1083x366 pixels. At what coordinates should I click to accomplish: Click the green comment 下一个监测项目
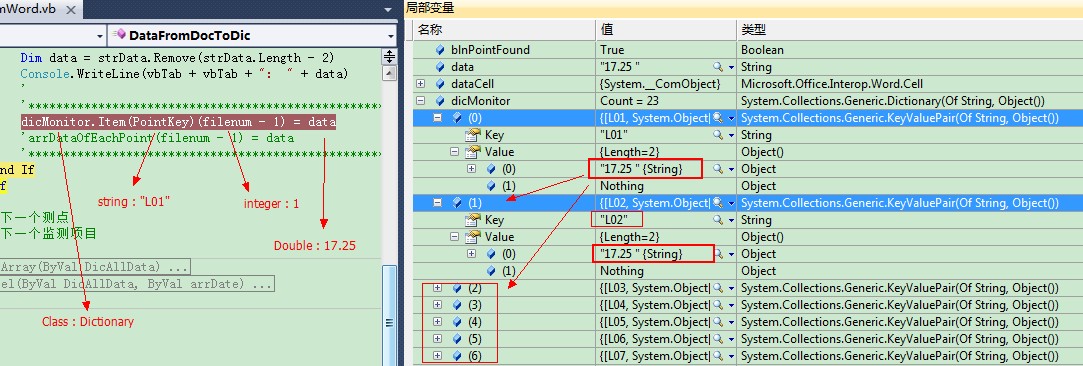click(x=48, y=234)
